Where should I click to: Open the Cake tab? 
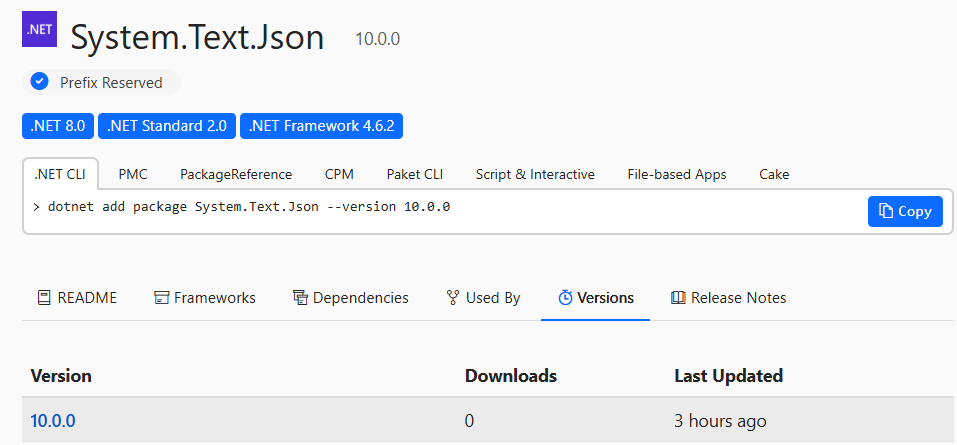[774, 174]
